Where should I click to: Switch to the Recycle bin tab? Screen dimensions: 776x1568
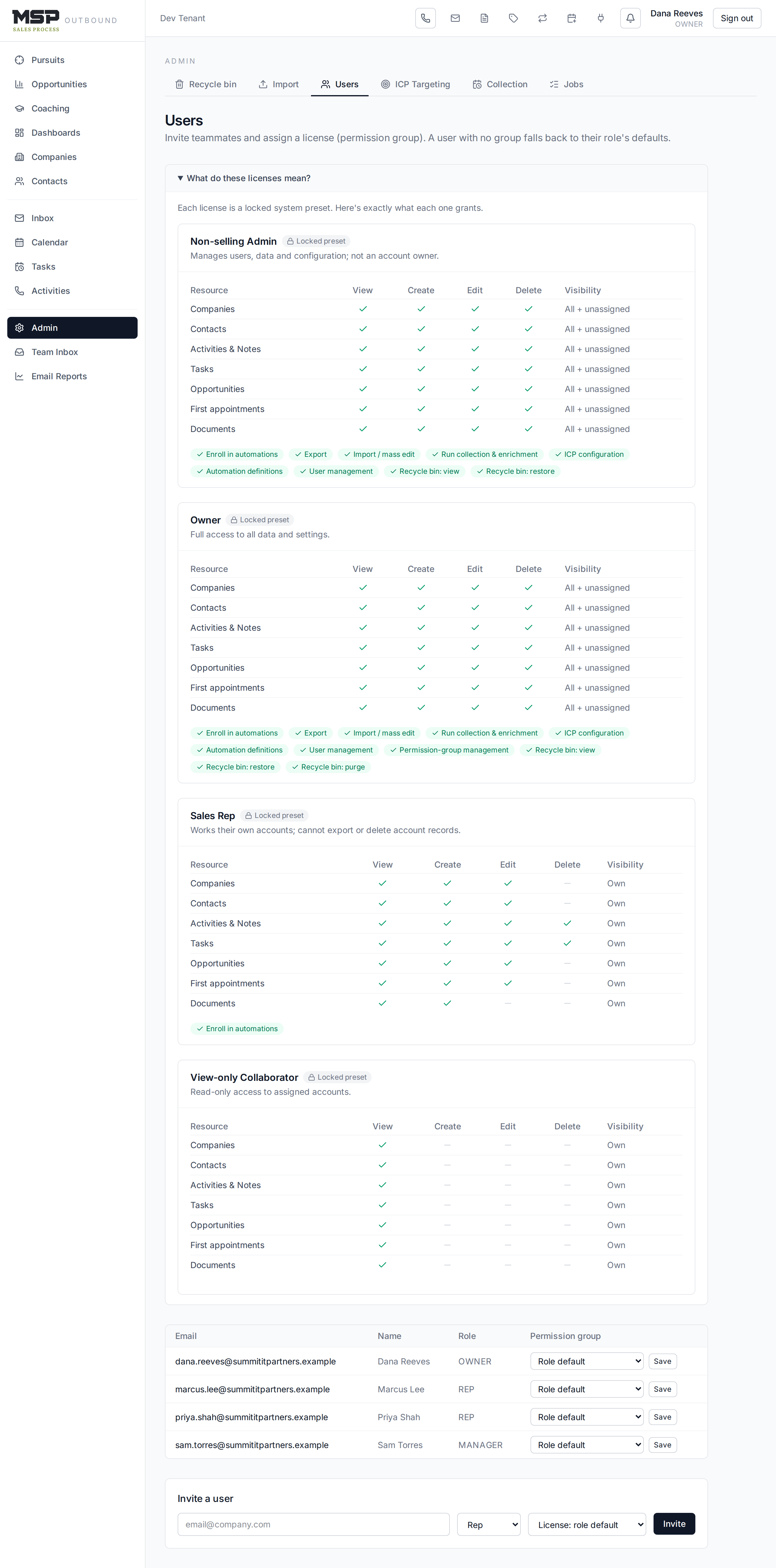[206, 84]
